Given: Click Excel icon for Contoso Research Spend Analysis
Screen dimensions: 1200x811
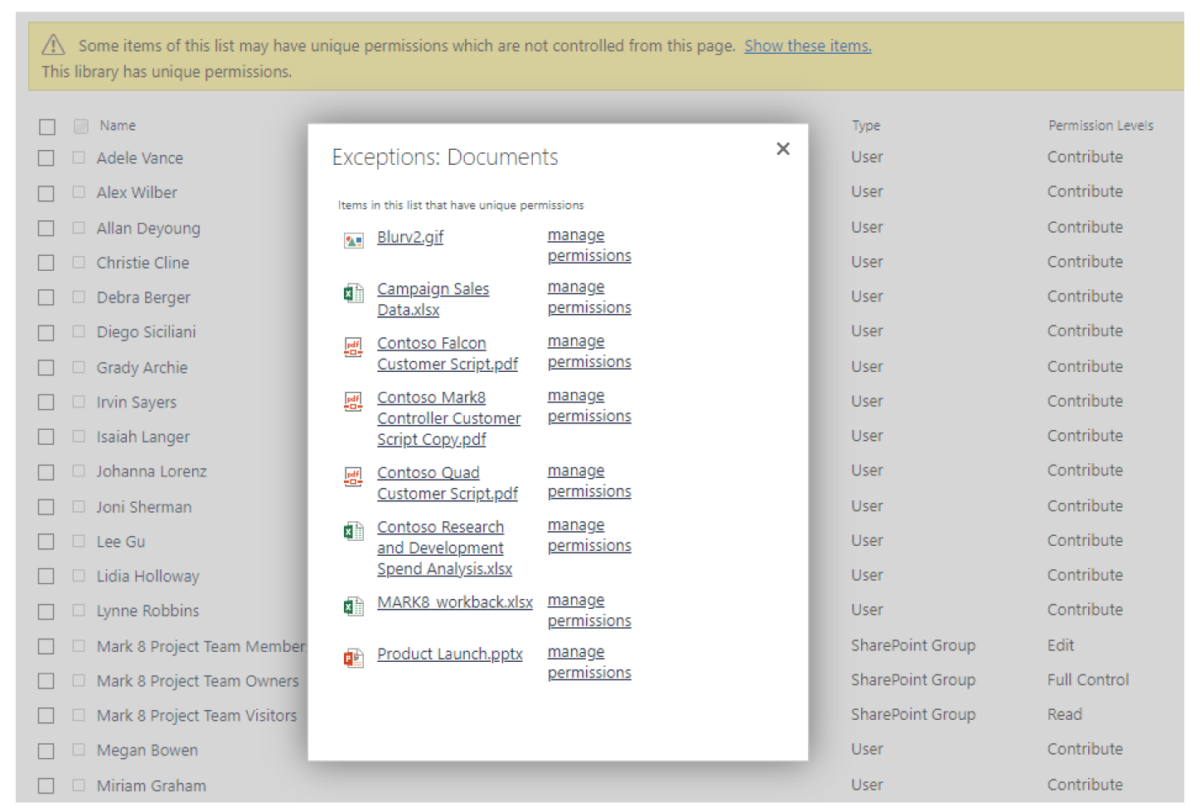Looking at the screenshot, I should click(x=352, y=531).
